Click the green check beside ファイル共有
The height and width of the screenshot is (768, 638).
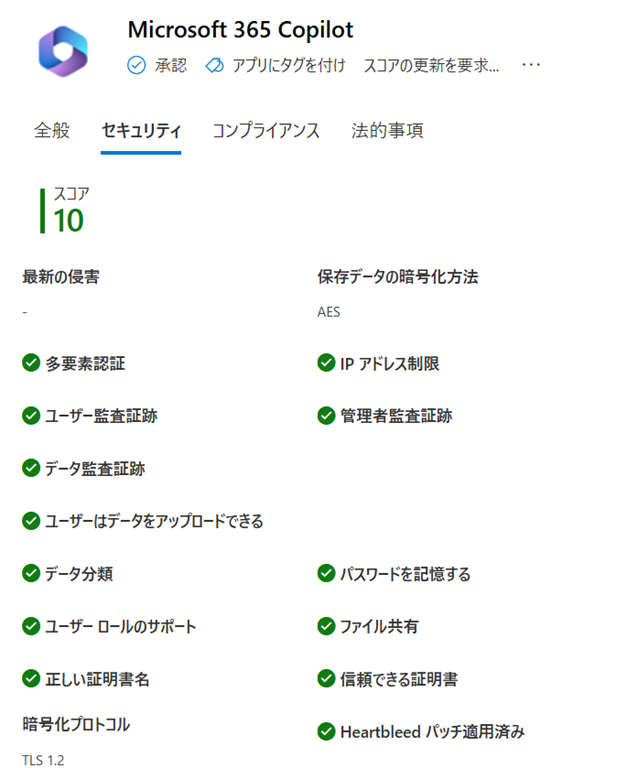(326, 626)
